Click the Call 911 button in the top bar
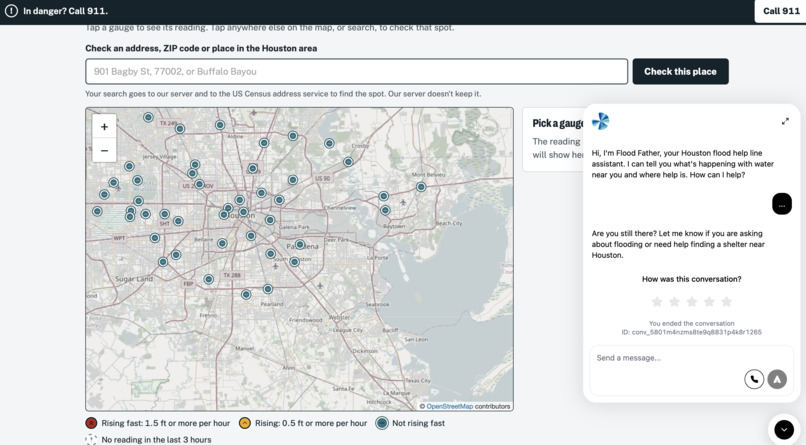This screenshot has height=445, width=806. (781, 11)
